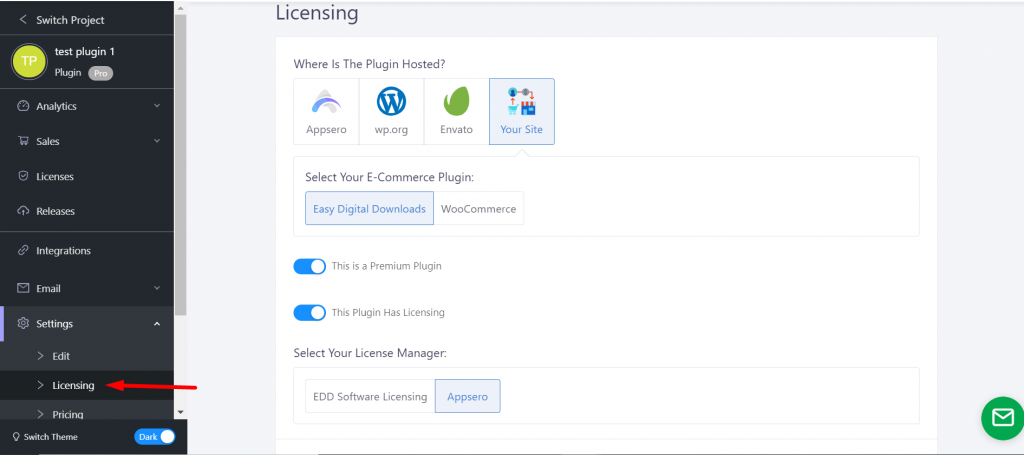The height and width of the screenshot is (455, 1024).
Task: Expand the Sales menu chevron
Action: pyautogui.click(x=157, y=141)
